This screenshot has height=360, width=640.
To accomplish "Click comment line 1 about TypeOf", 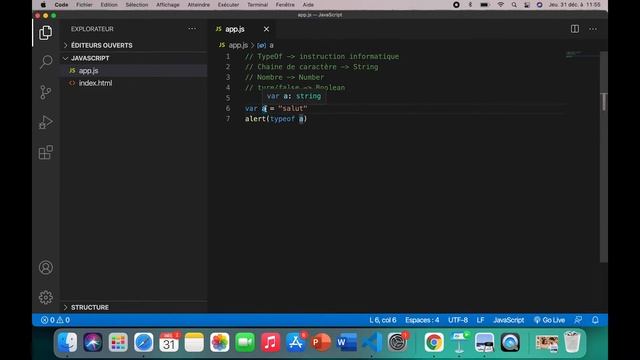I will (x=322, y=56).
